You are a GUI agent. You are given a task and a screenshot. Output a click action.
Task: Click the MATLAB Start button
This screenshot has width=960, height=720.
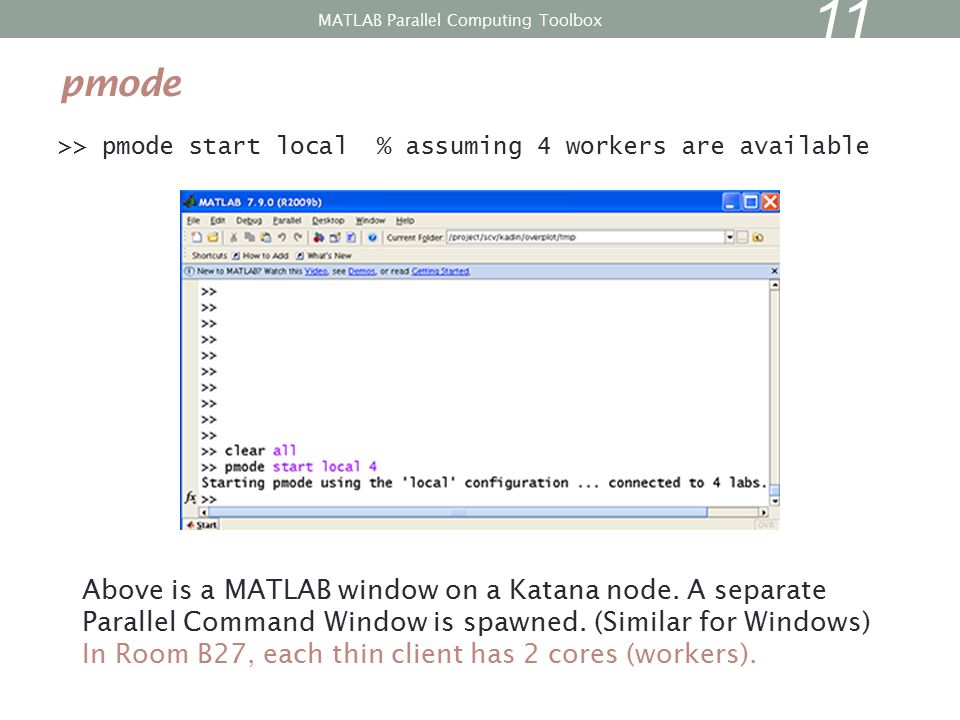tap(202, 525)
